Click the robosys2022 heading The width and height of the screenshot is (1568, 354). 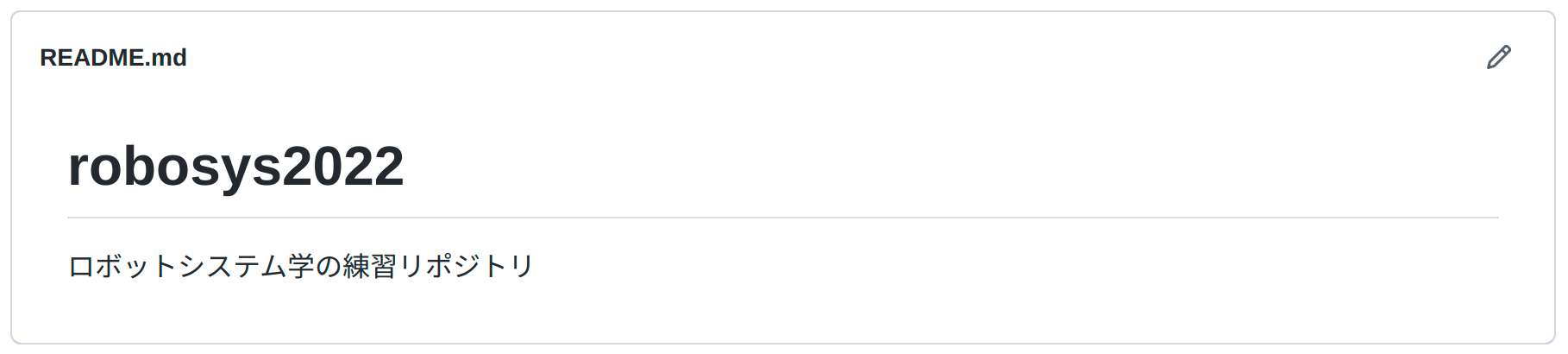[235, 166]
